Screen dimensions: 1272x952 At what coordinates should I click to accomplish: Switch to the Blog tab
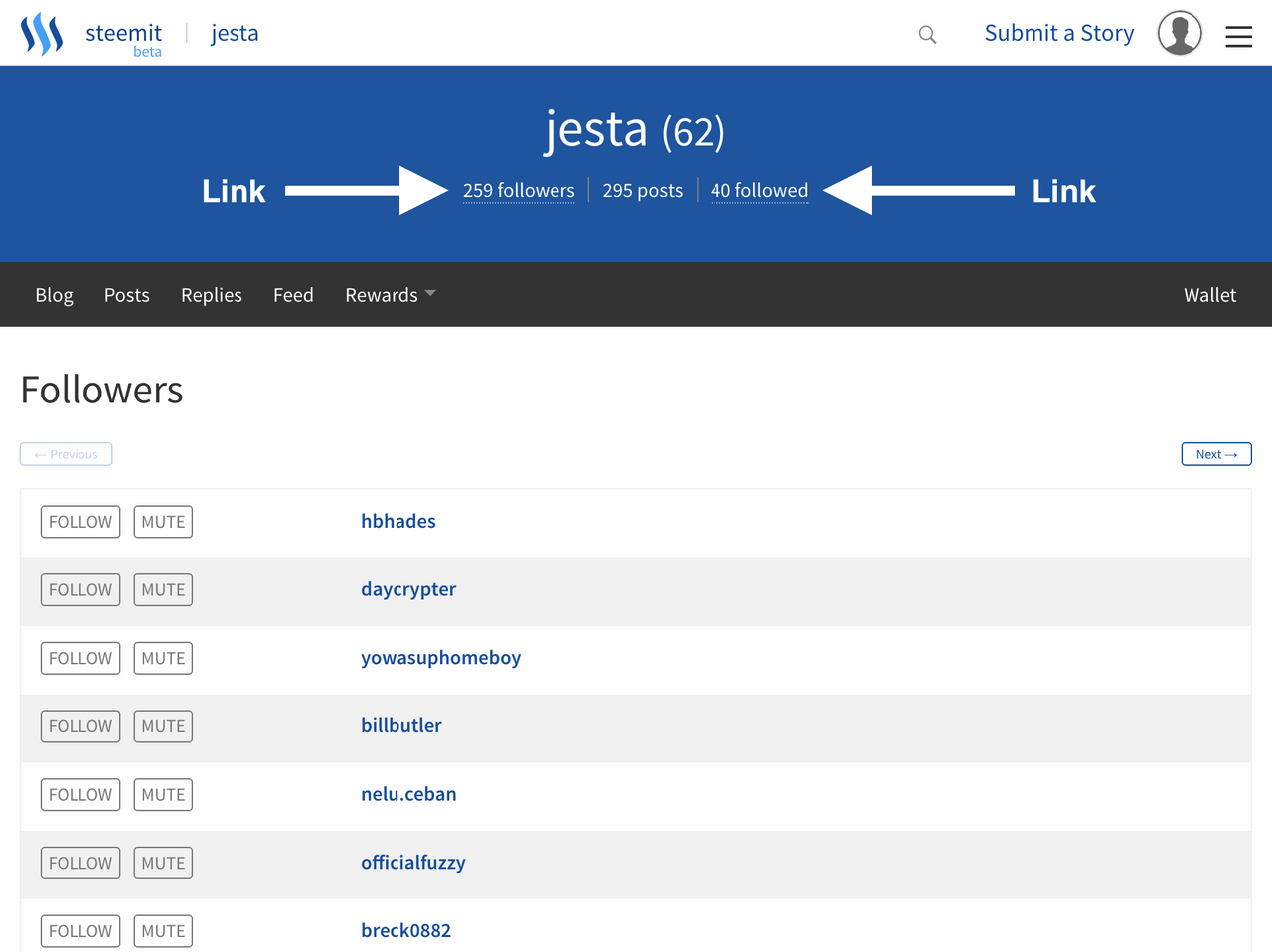(54, 295)
